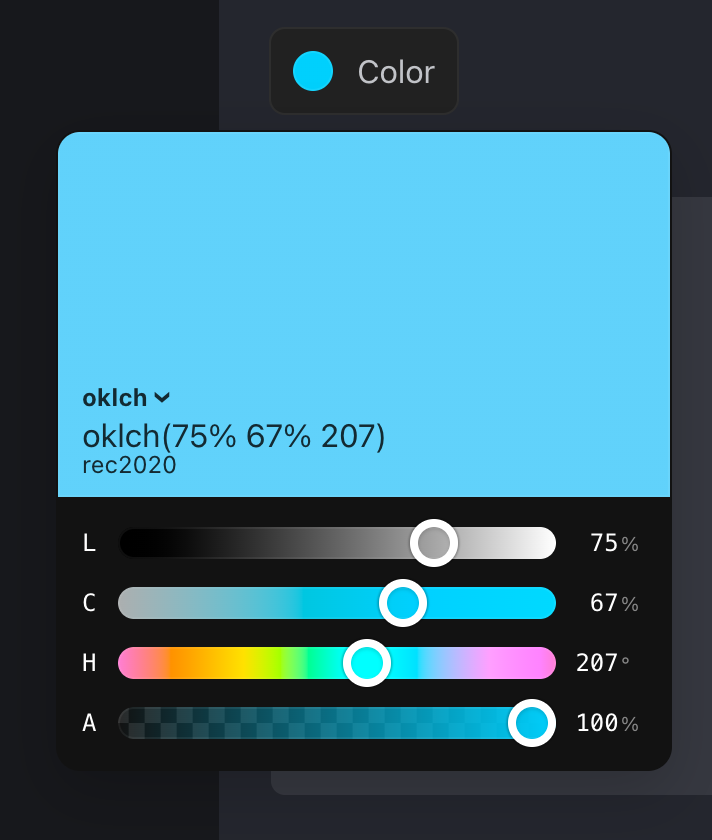This screenshot has width=712, height=840.
Task: Select the H hue slider handle
Action: tap(367, 663)
